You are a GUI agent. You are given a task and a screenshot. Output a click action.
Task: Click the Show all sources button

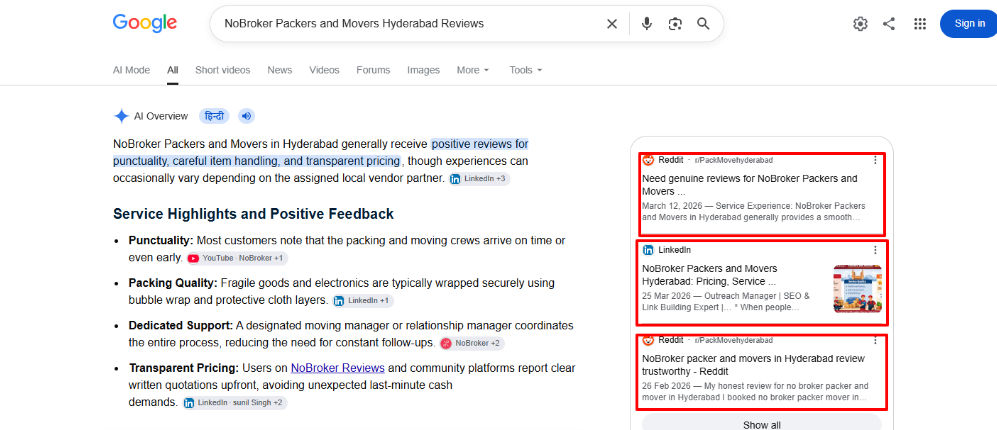(762, 424)
